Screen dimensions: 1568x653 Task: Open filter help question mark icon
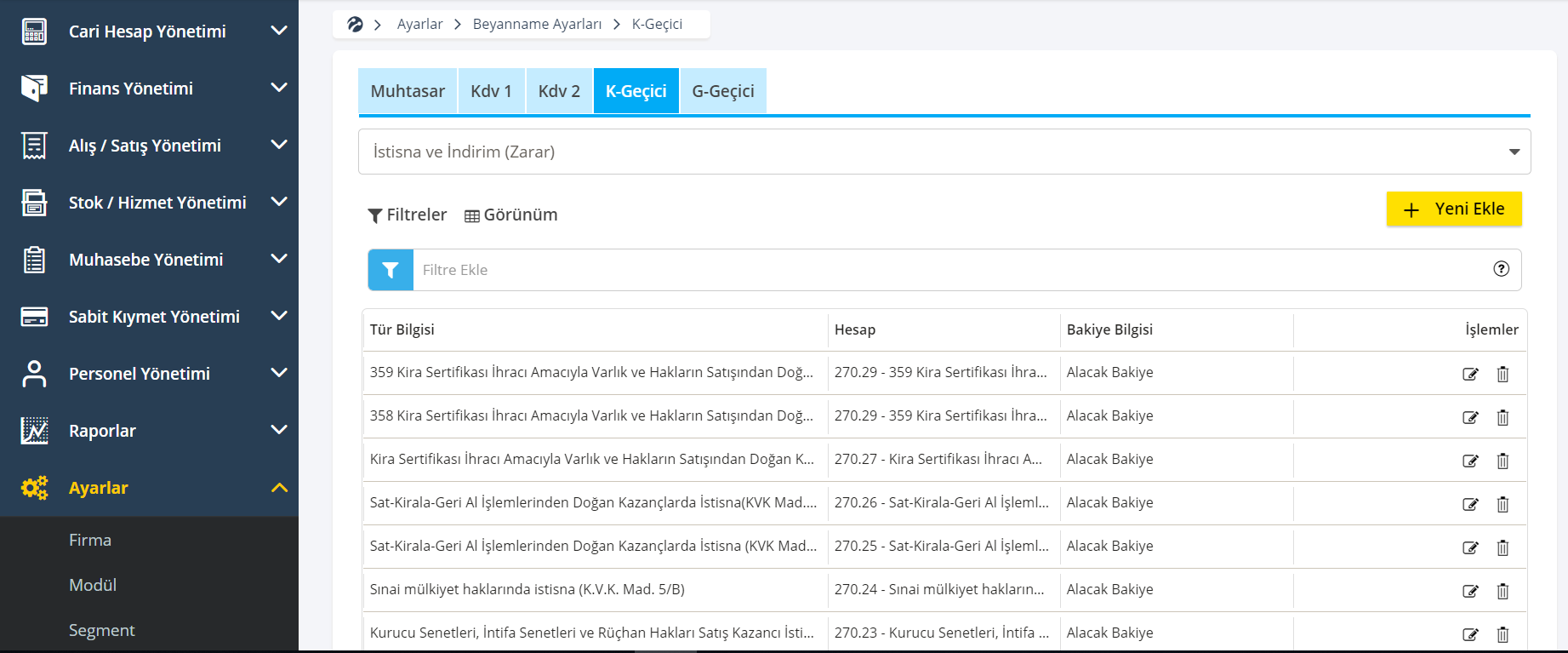[1502, 269]
